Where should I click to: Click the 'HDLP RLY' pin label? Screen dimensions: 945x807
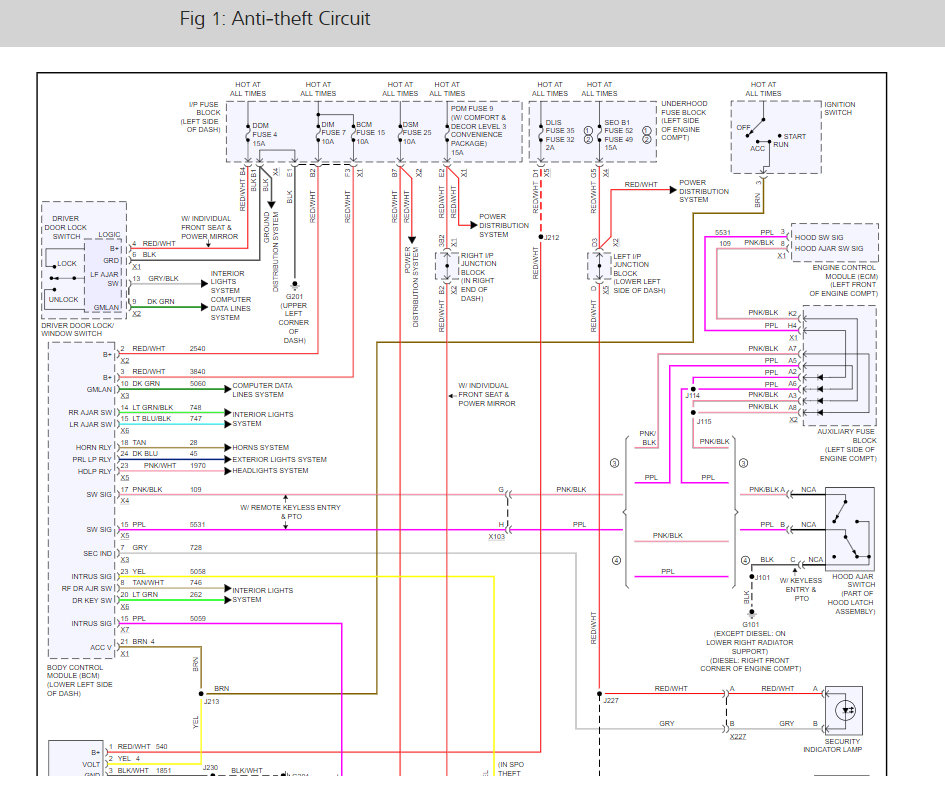pyautogui.click(x=95, y=471)
